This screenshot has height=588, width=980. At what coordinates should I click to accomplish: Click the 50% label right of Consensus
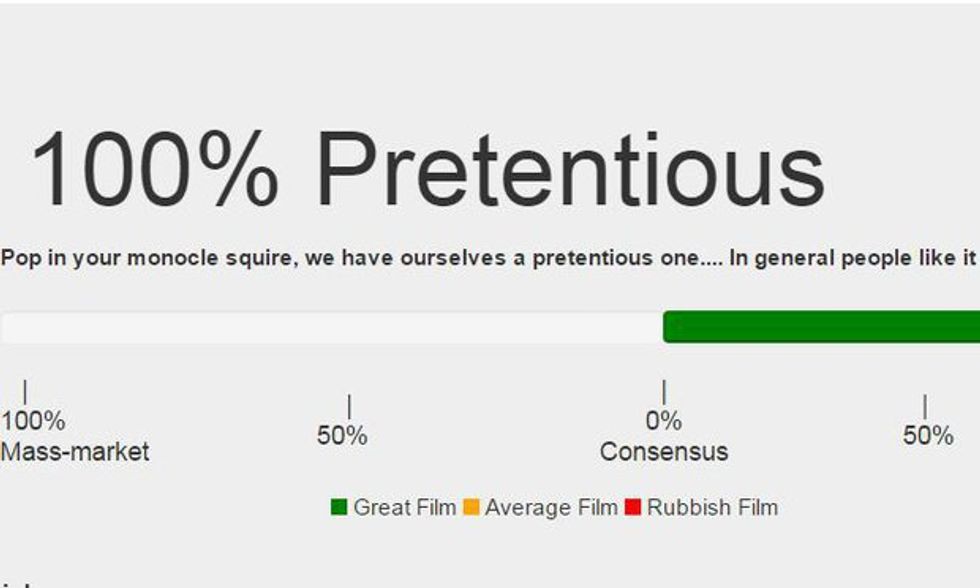[928, 436]
